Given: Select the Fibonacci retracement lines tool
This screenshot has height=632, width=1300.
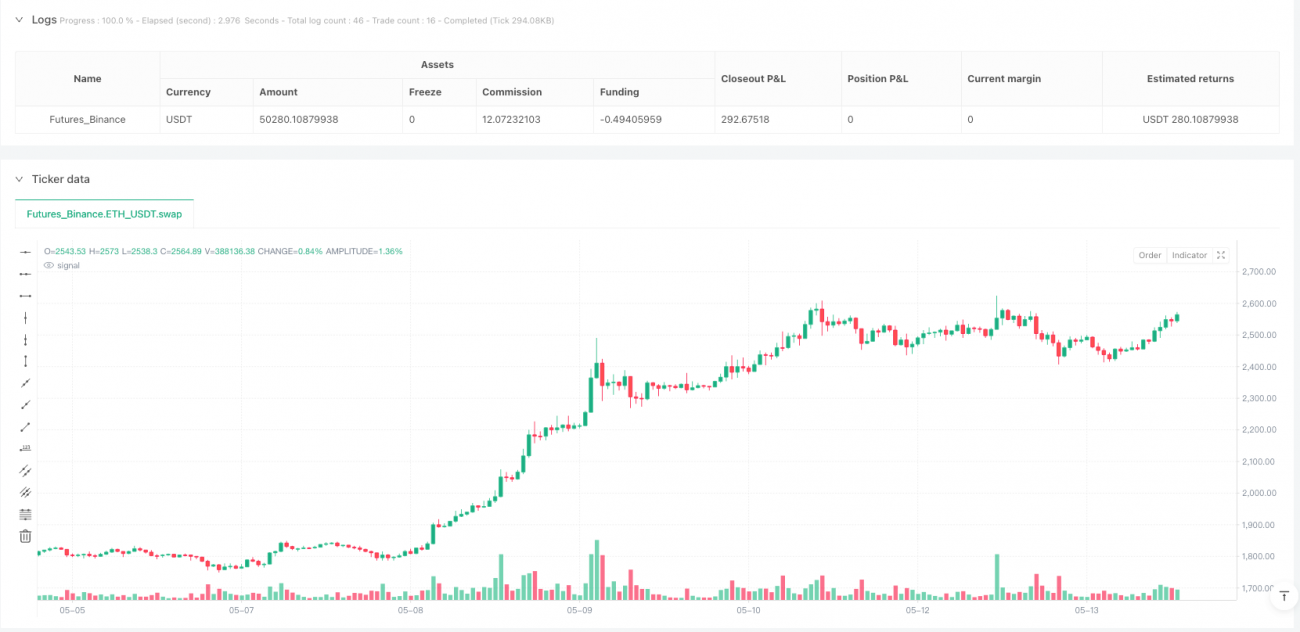Looking at the screenshot, I should (x=26, y=514).
